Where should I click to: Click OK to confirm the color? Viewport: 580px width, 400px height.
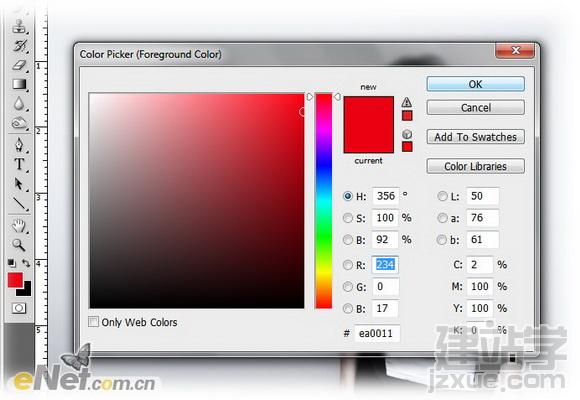(x=475, y=84)
